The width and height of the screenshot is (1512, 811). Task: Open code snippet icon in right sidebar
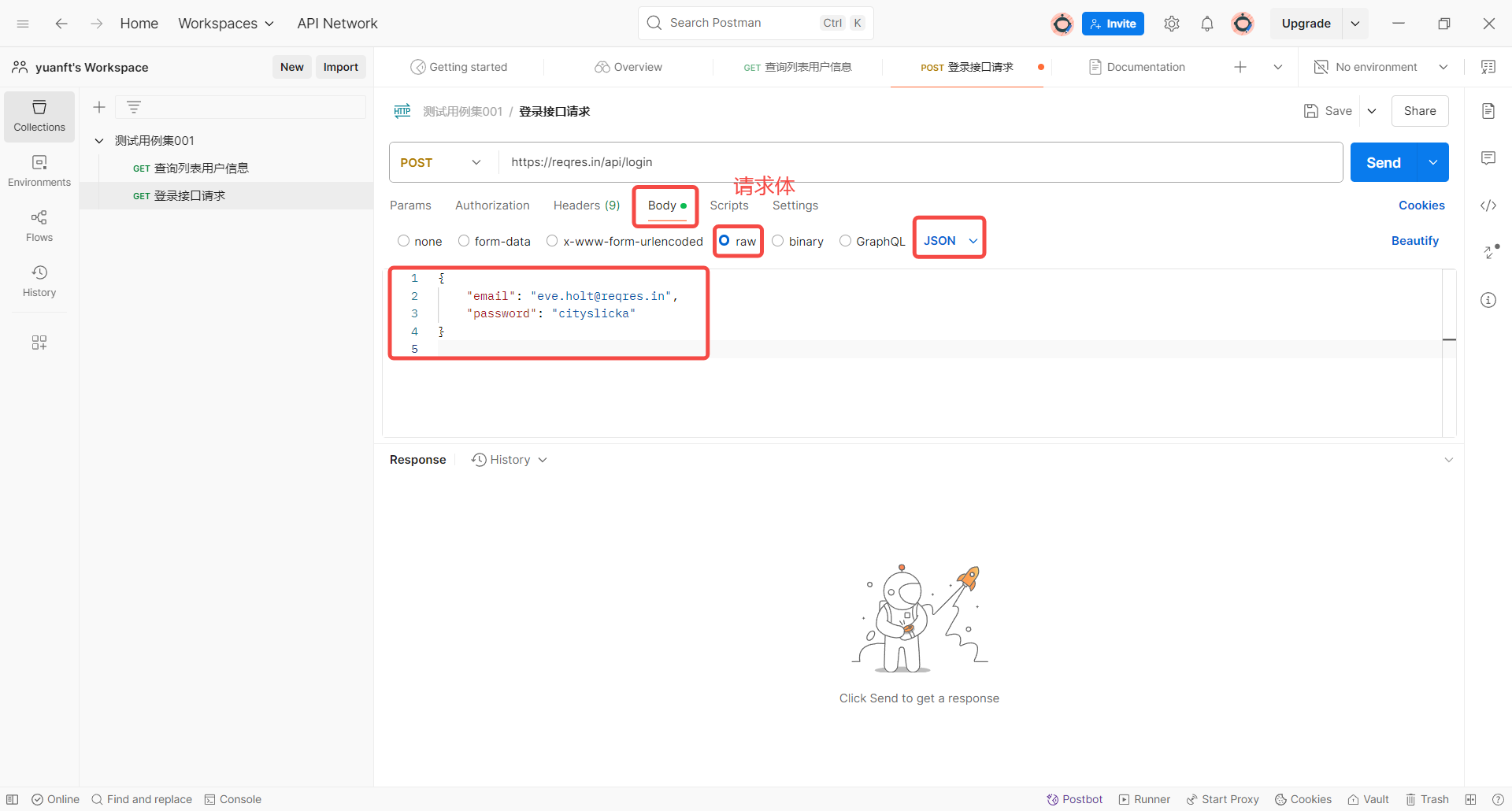1488,206
